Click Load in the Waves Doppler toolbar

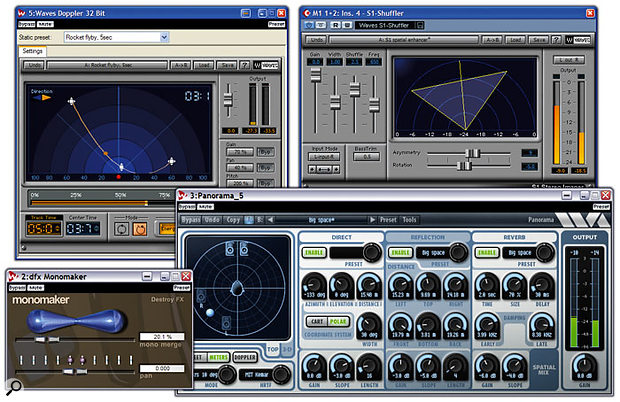pos(204,65)
